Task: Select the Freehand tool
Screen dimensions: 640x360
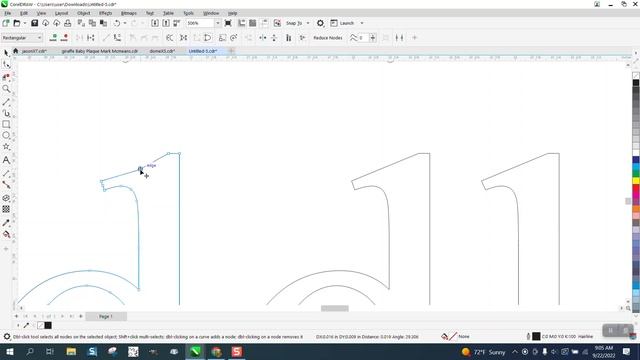Action: click(6, 102)
